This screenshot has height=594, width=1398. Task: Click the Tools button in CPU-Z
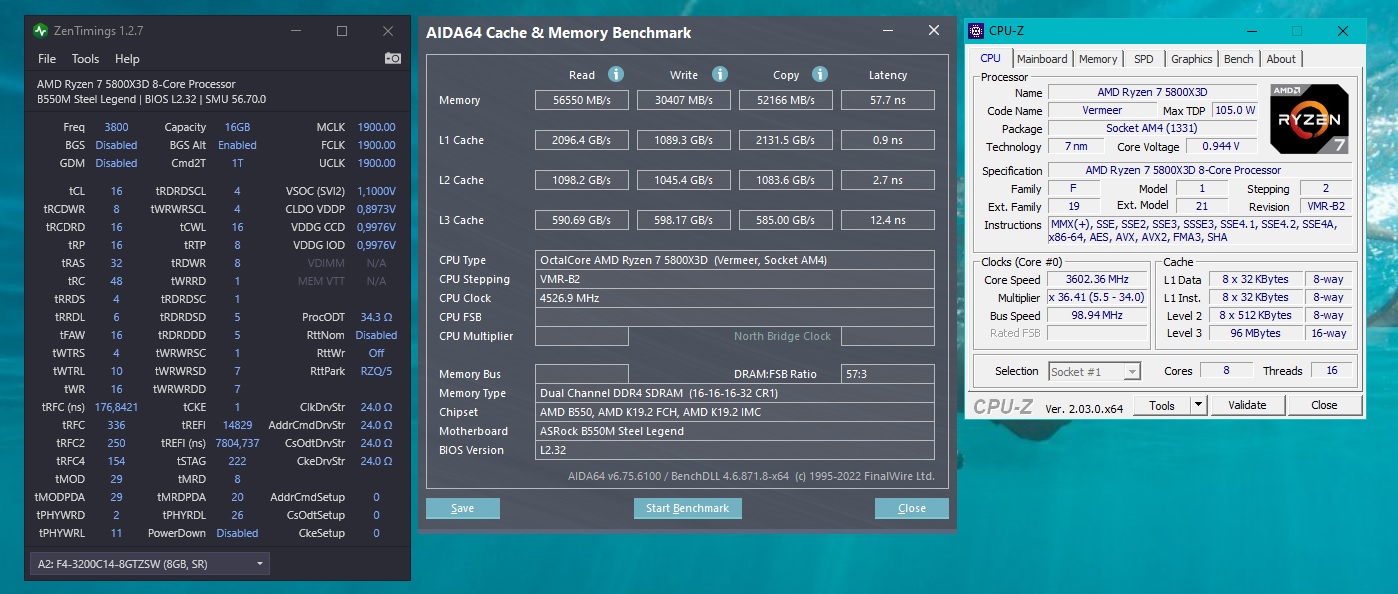point(1162,405)
